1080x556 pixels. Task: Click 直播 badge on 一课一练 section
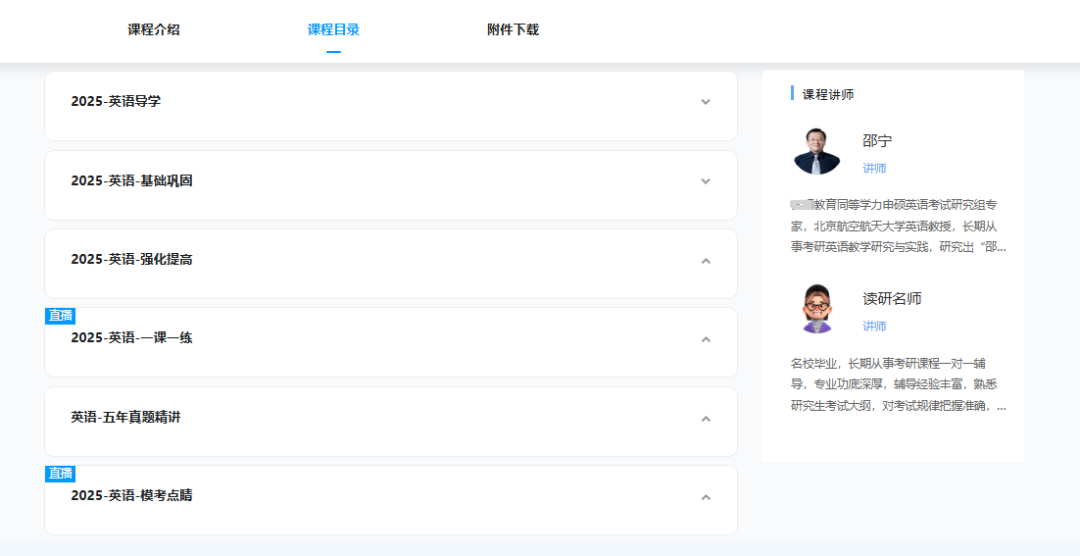coord(61,316)
